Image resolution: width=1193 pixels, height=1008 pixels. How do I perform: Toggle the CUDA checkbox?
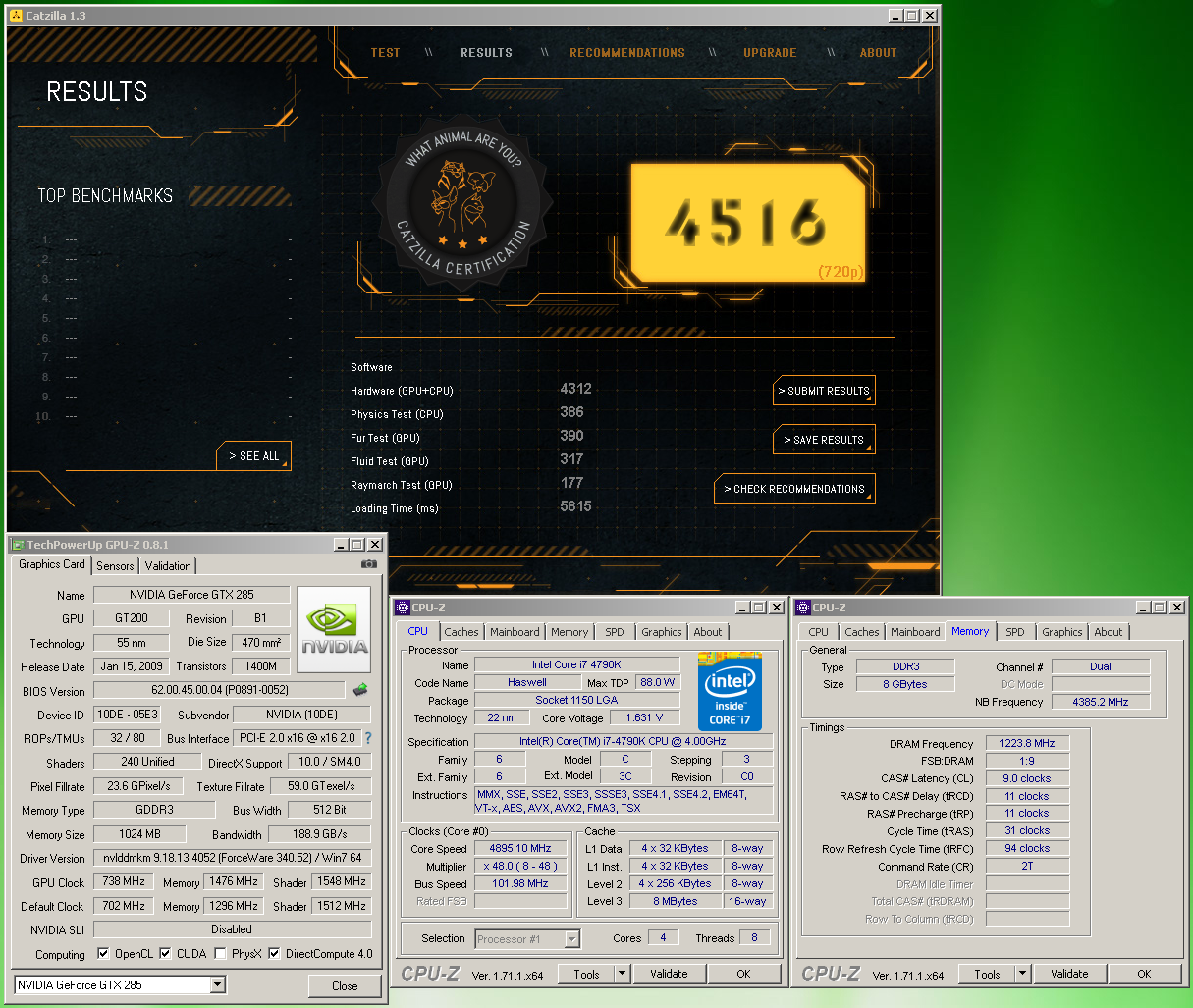tap(165, 953)
